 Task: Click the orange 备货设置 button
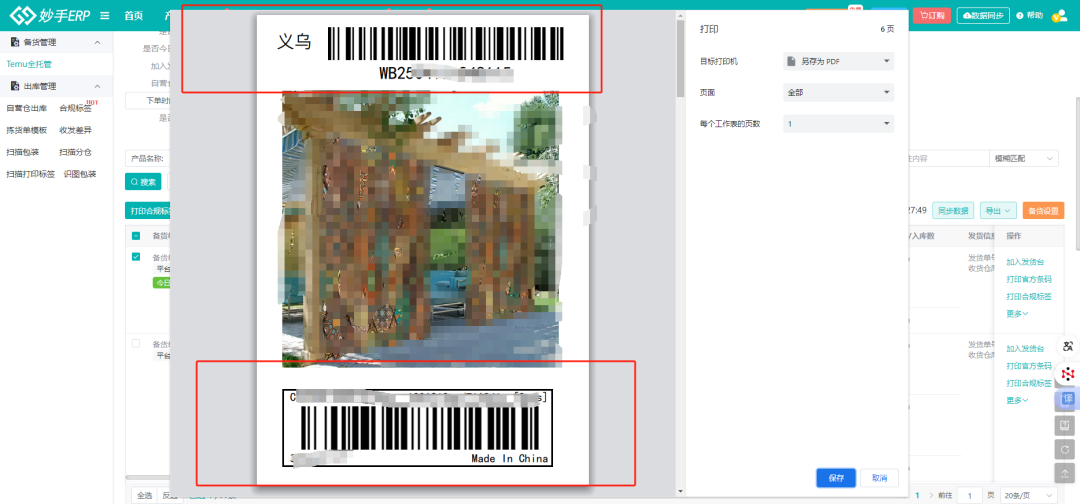1043,211
